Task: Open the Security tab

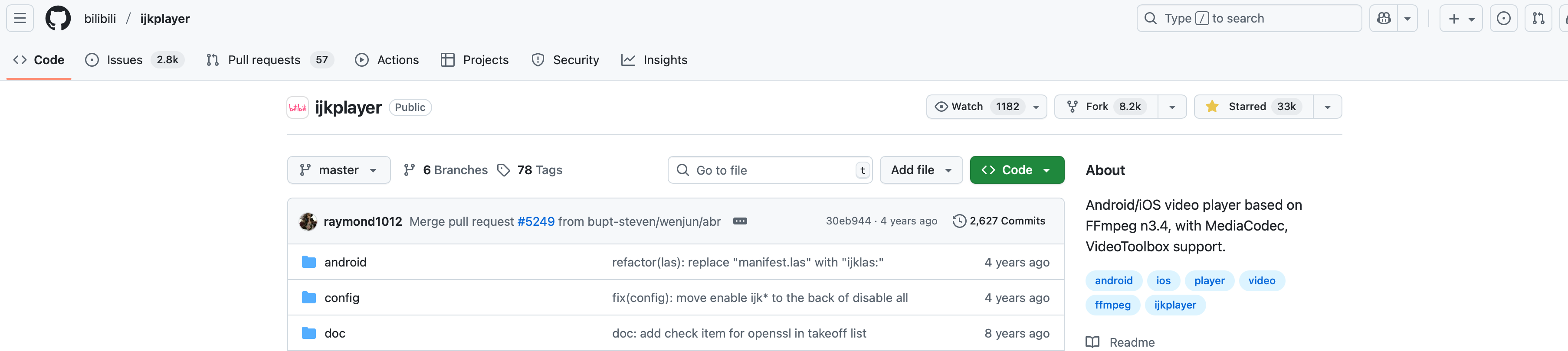Action: pyautogui.click(x=565, y=60)
